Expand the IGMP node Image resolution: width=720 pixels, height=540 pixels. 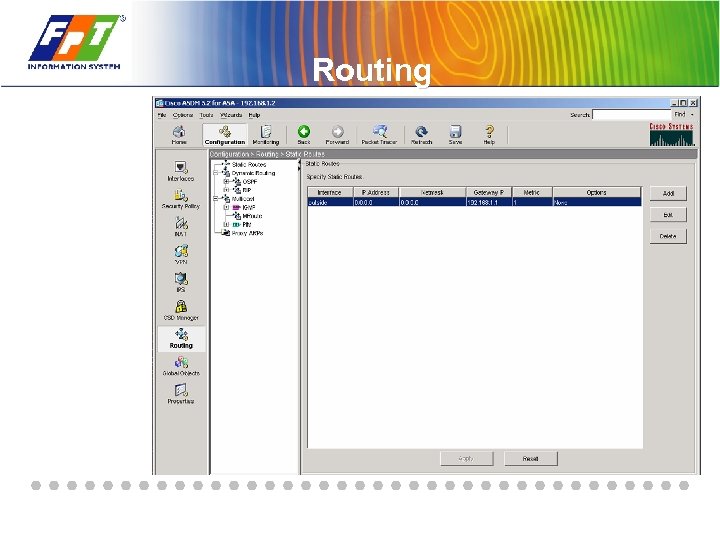pos(226,208)
